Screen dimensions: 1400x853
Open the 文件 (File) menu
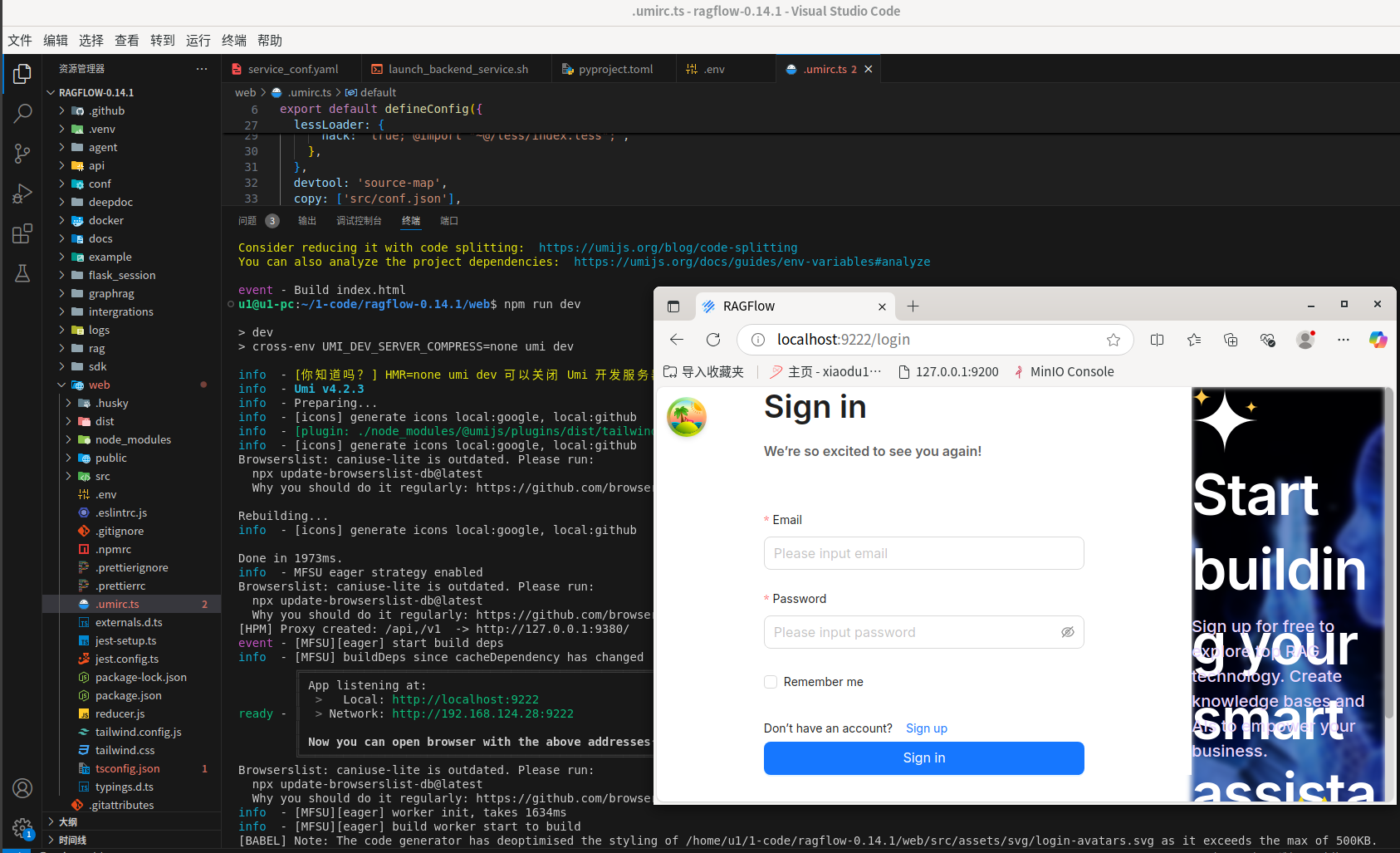coord(20,40)
